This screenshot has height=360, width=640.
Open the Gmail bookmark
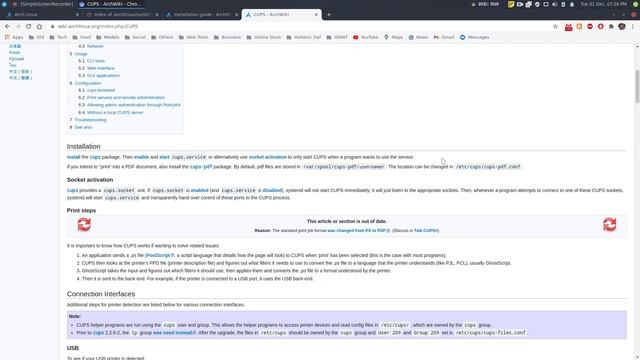[444, 37]
